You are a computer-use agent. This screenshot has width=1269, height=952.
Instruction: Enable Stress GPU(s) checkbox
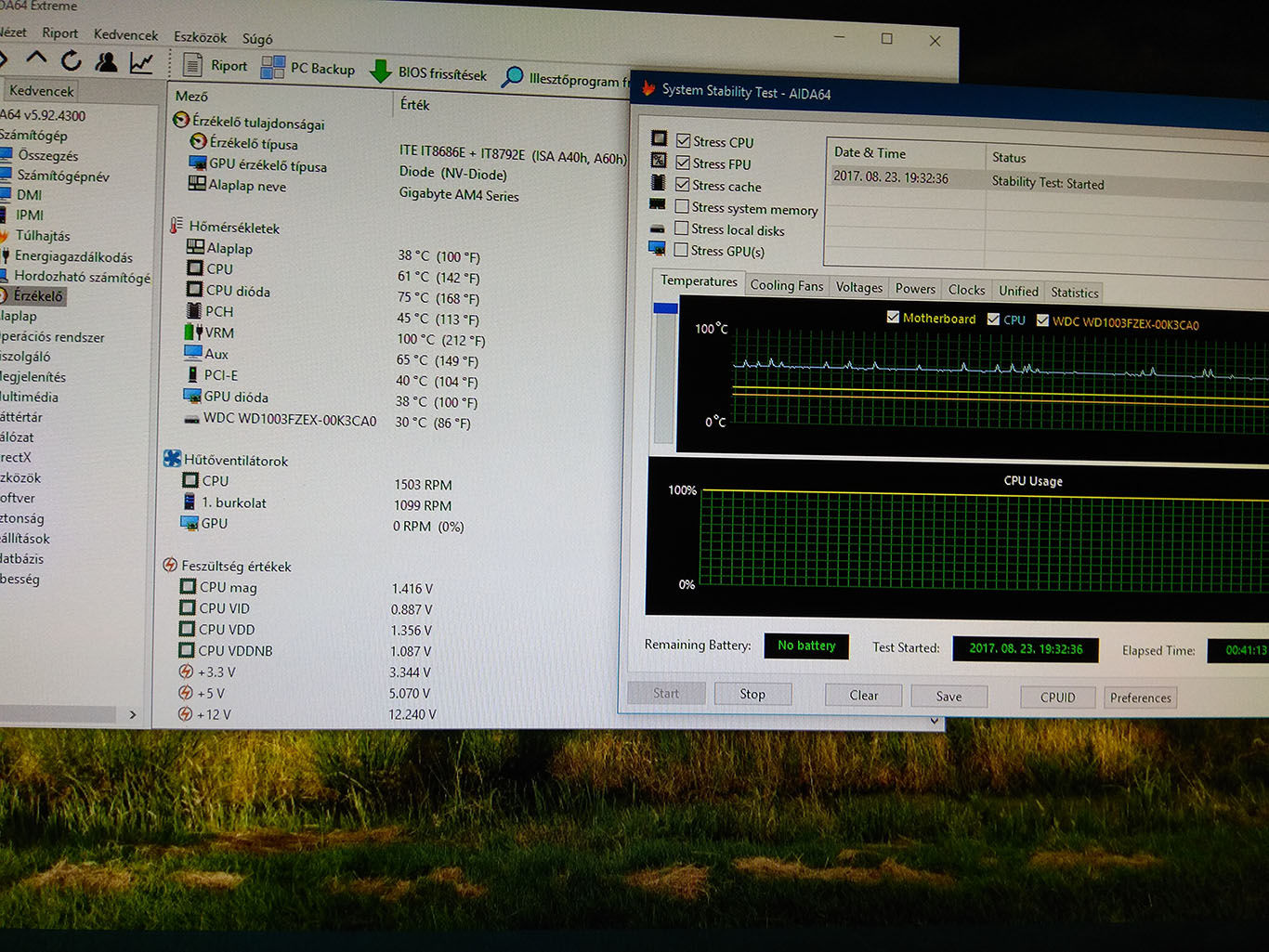pyautogui.click(x=681, y=250)
